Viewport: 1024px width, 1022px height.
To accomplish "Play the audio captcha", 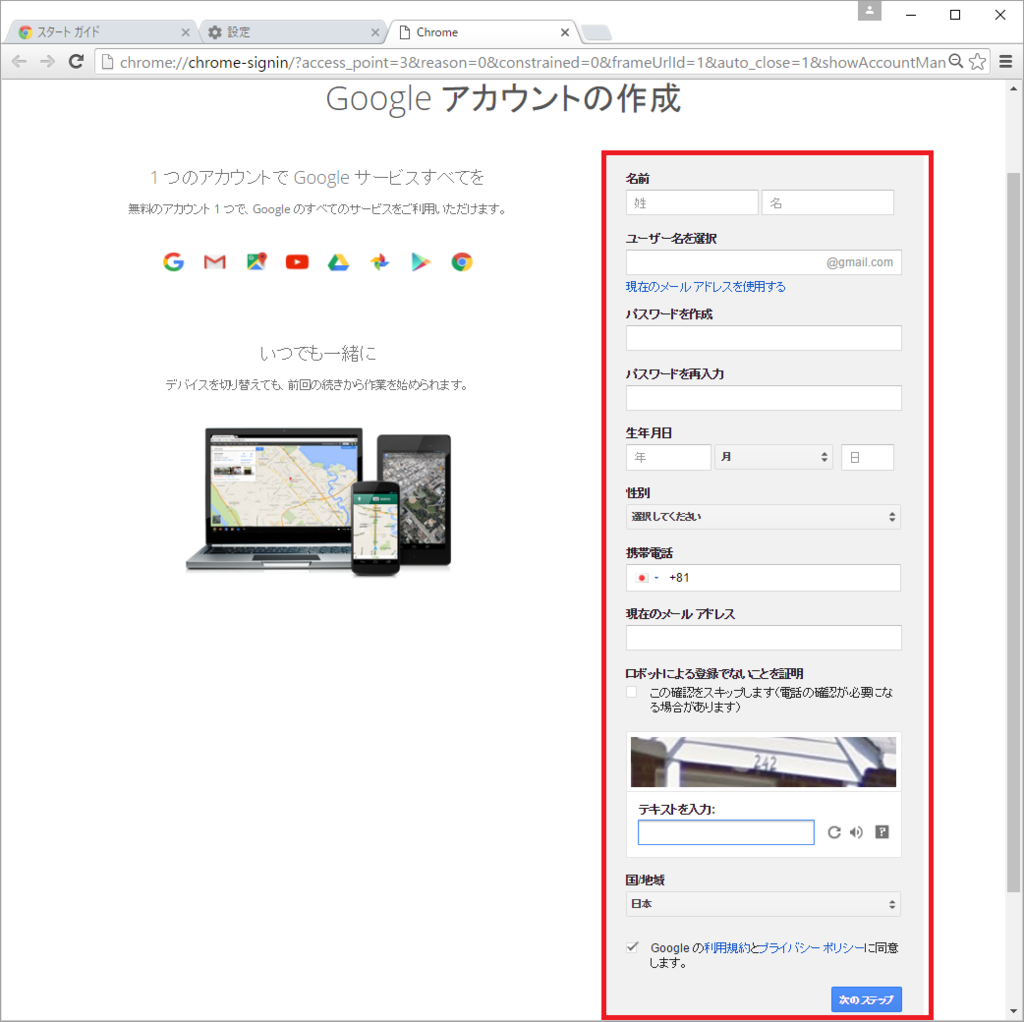I will (856, 832).
